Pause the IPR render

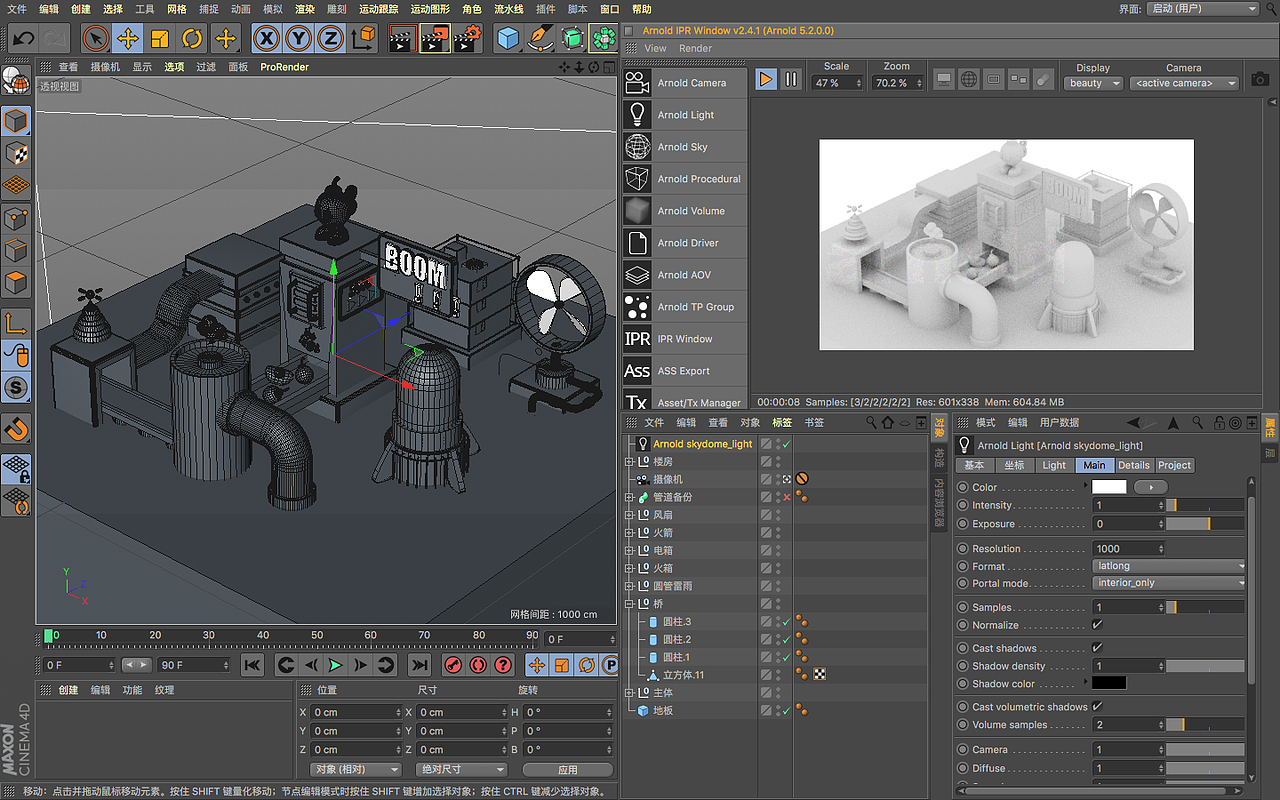(791, 79)
